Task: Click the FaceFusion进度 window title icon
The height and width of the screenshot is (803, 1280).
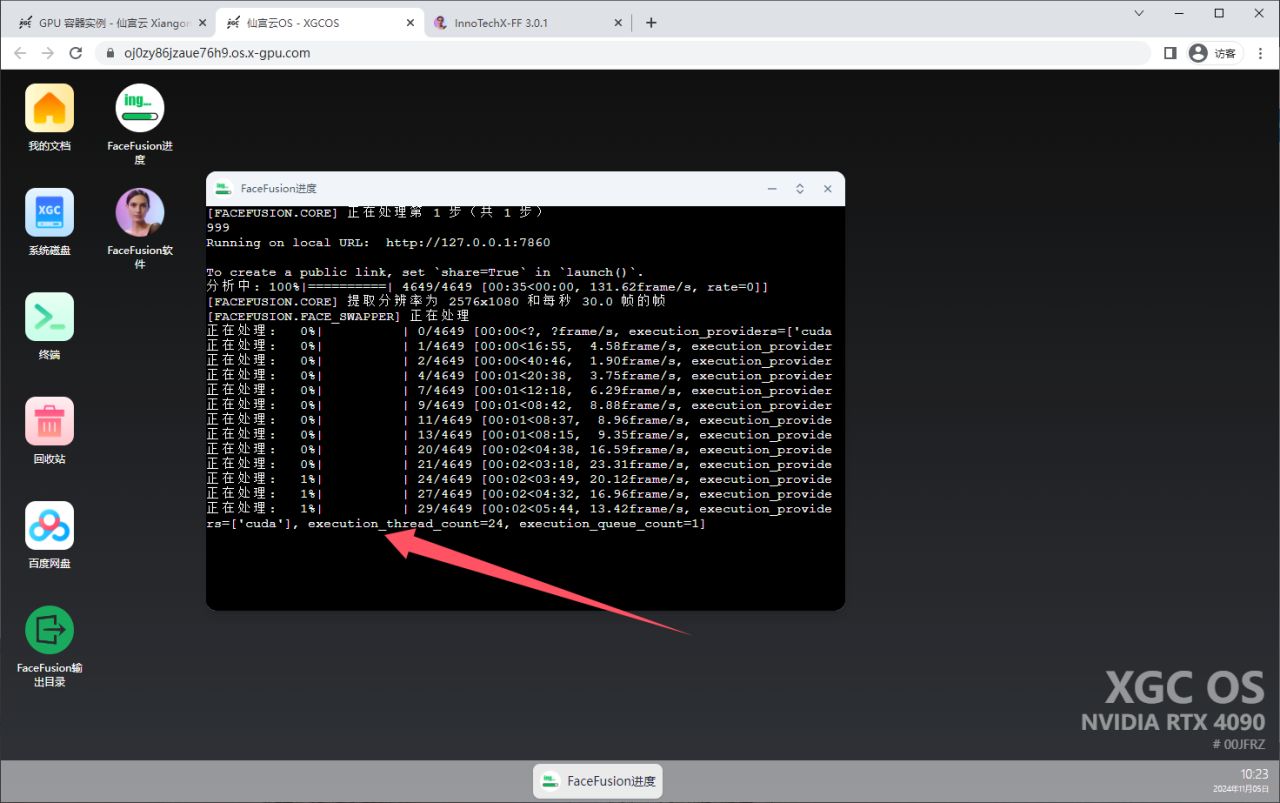Action: (224, 188)
